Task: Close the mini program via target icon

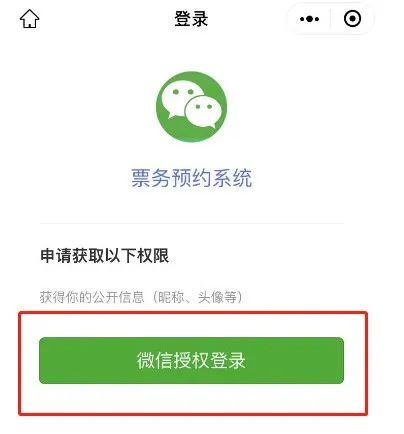Action: [352, 19]
